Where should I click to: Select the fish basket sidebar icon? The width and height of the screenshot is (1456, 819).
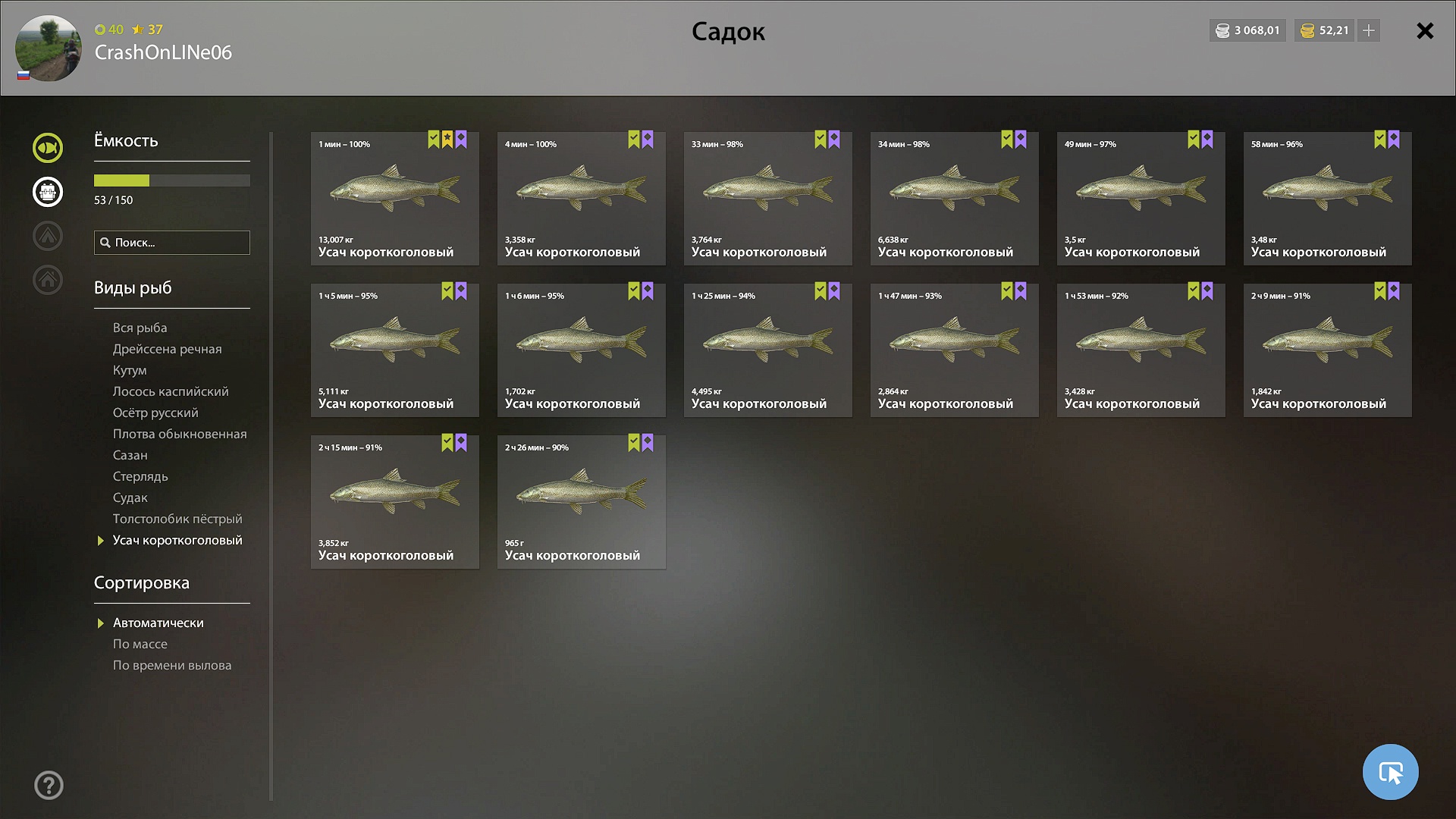(48, 192)
